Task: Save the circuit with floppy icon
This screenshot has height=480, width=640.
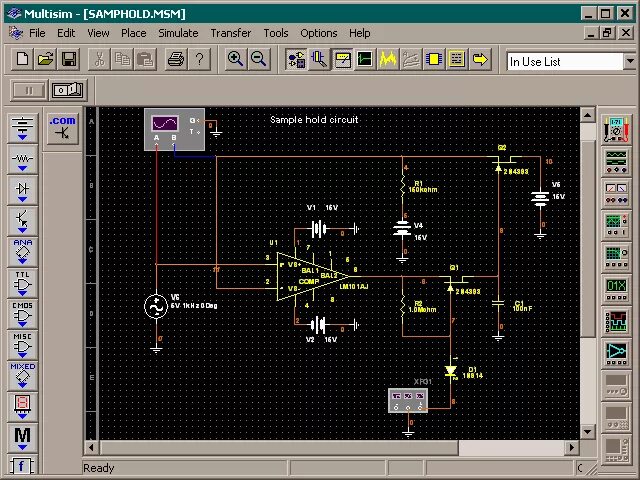Action: point(69,60)
